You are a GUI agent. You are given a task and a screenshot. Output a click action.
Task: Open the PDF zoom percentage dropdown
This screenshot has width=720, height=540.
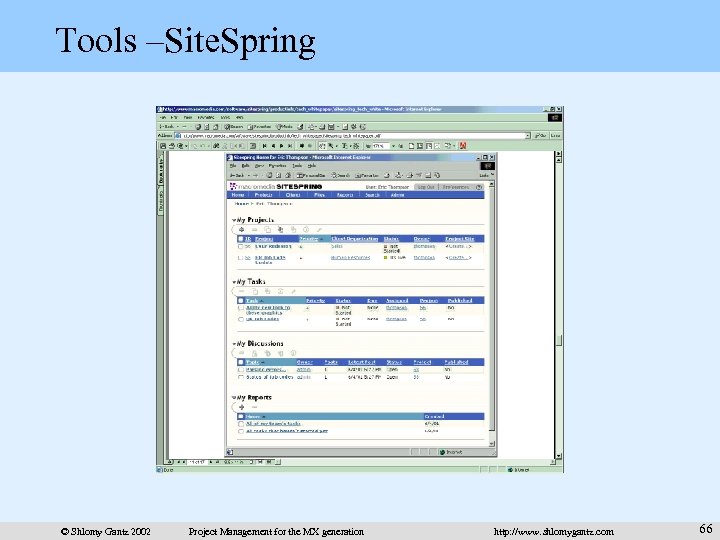[393, 146]
